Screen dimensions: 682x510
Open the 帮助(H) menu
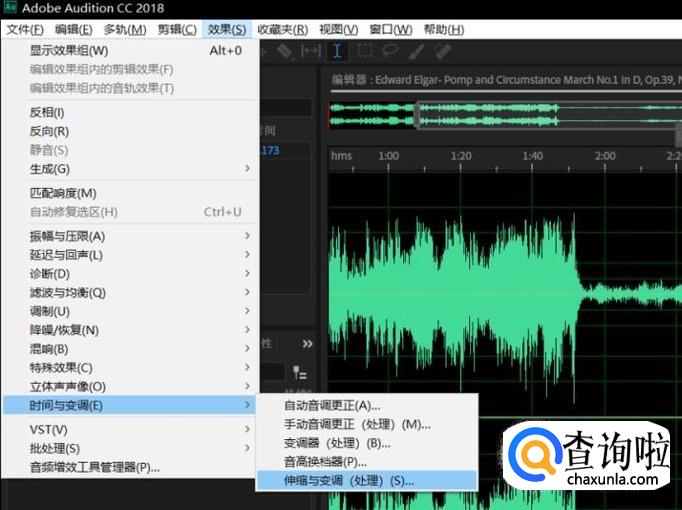pyautogui.click(x=444, y=30)
